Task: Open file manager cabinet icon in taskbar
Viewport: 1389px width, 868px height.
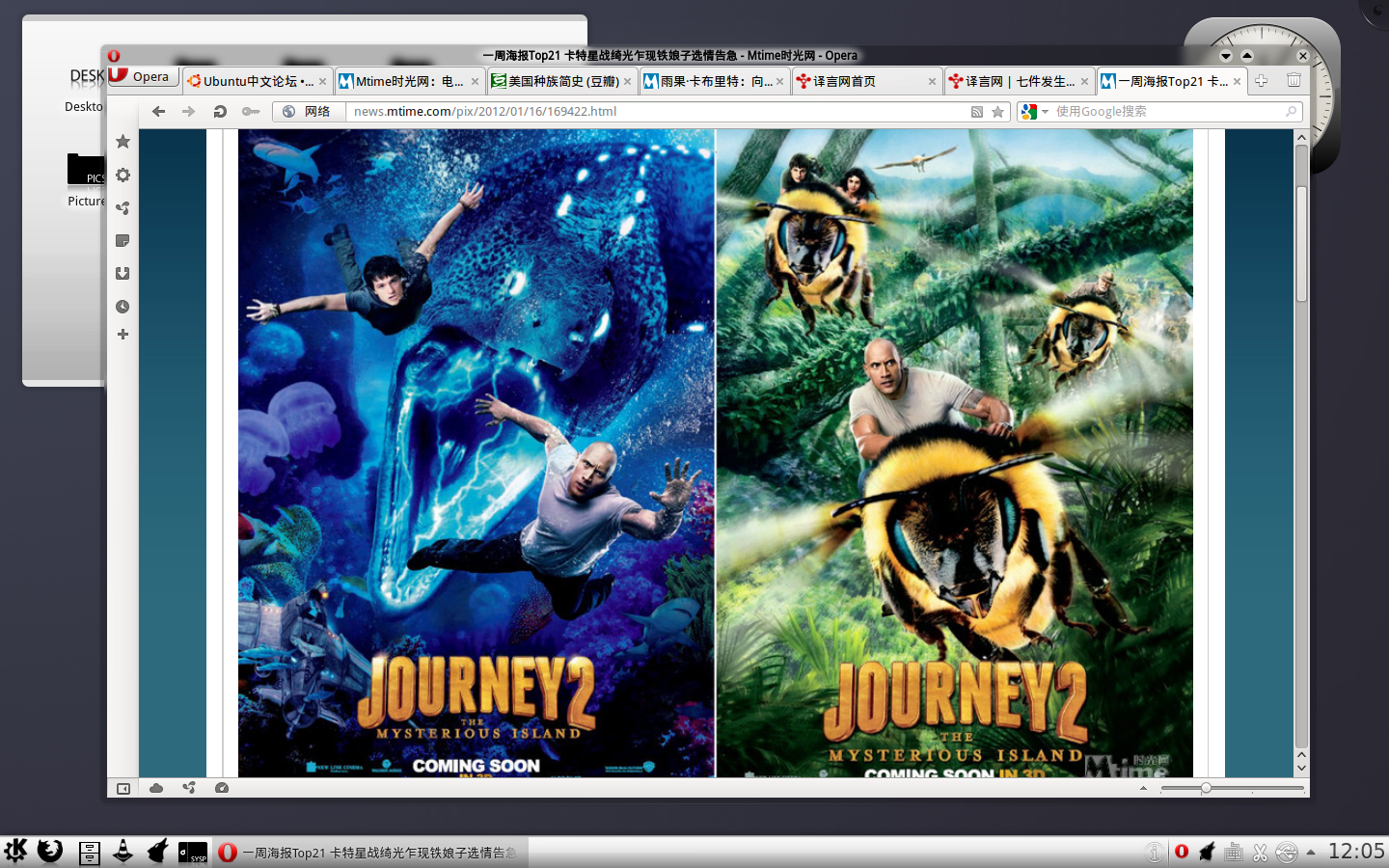Action: (x=90, y=853)
